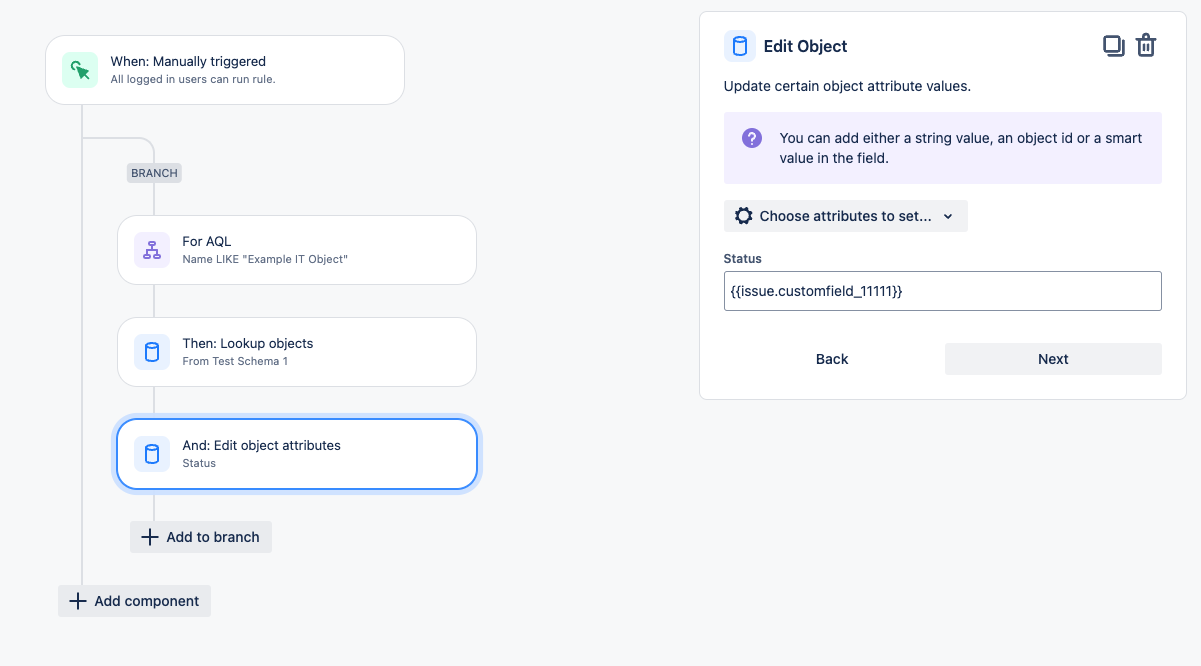The image size is (1201, 666).
Task: Click the database icon on Lookup objects node
Action: tap(151, 351)
